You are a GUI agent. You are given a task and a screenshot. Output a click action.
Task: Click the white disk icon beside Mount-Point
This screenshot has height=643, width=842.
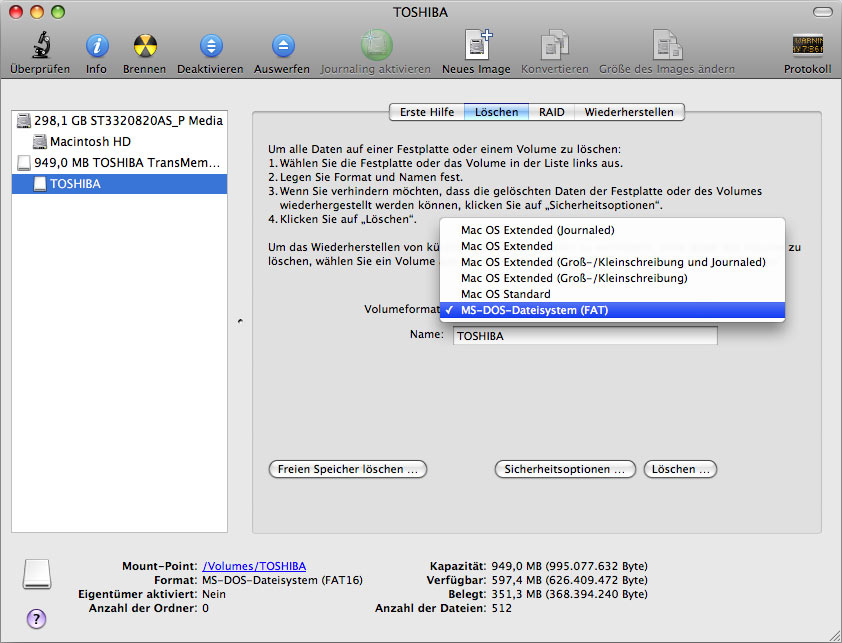[37, 574]
